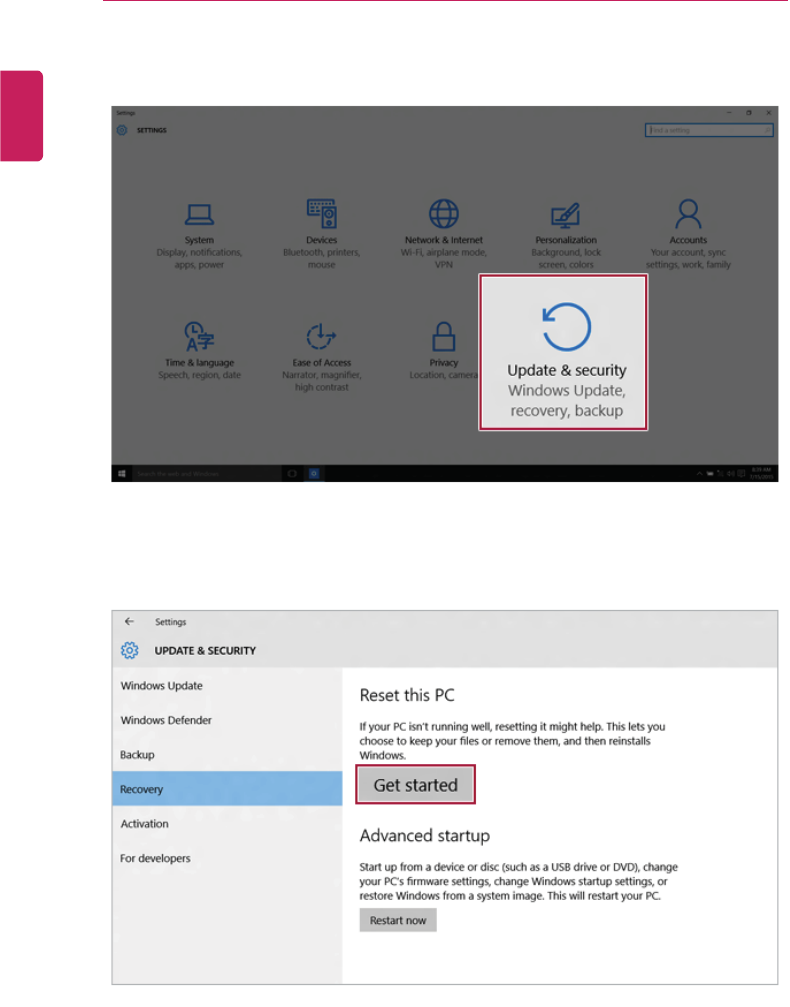Click the gear icon beside SETTINGS title
The height and width of the screenshot is (1007, 790).
point(122,130)
